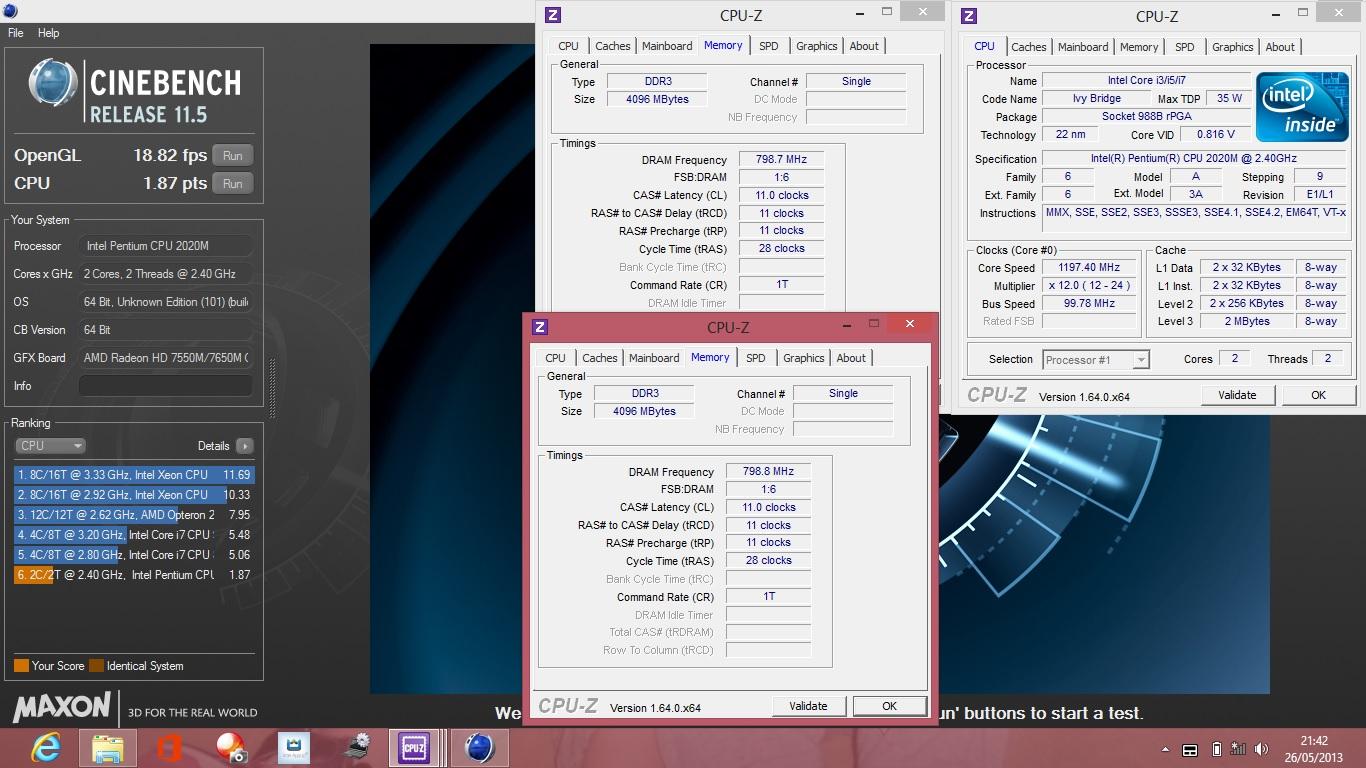Click the Specification field Pentium 2020M
This screenshot has height=768, width=1366.
coord(1196,159)
